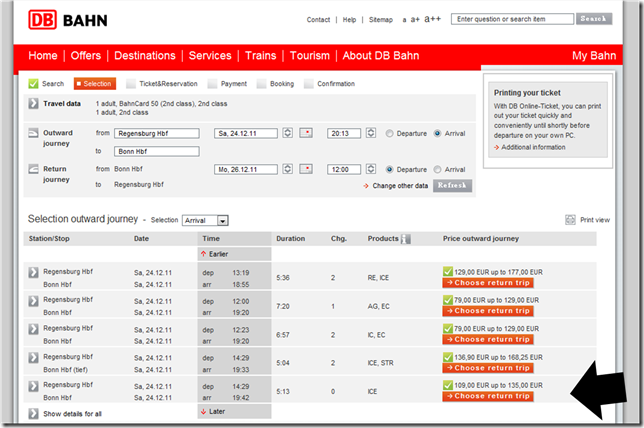Click the Outward journey icon
This screenshot has height=428, width=644.
pyautogui.click(x=33, y=133)
